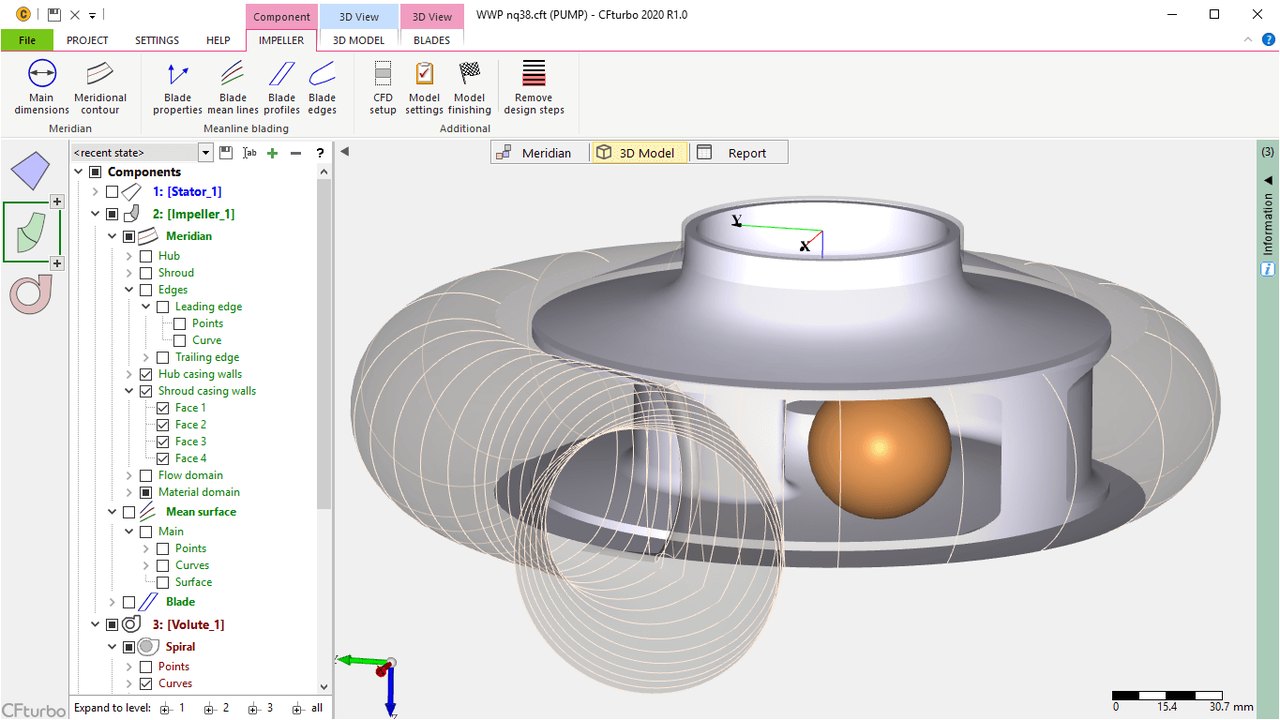Collapse the Shroud casing walls node
The image size is (1280, 720).
(129, 391)
